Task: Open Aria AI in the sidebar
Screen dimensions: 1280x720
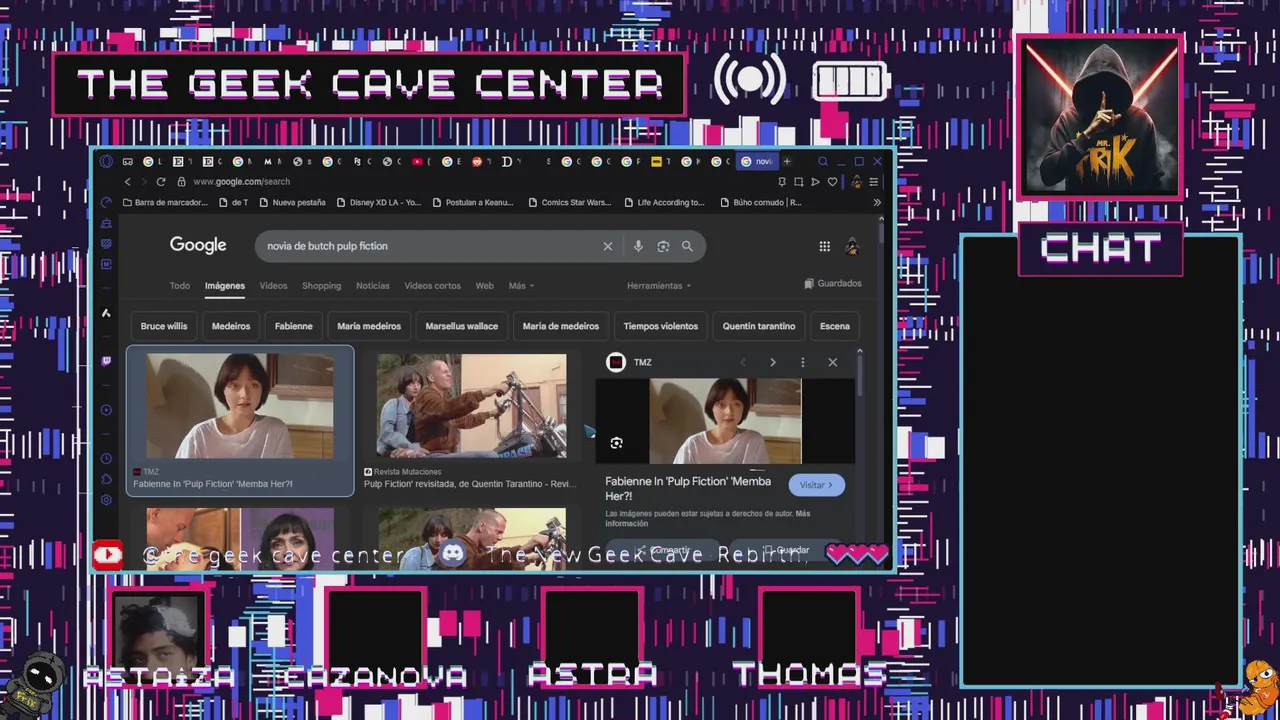Action: click(x=106, y=313)
